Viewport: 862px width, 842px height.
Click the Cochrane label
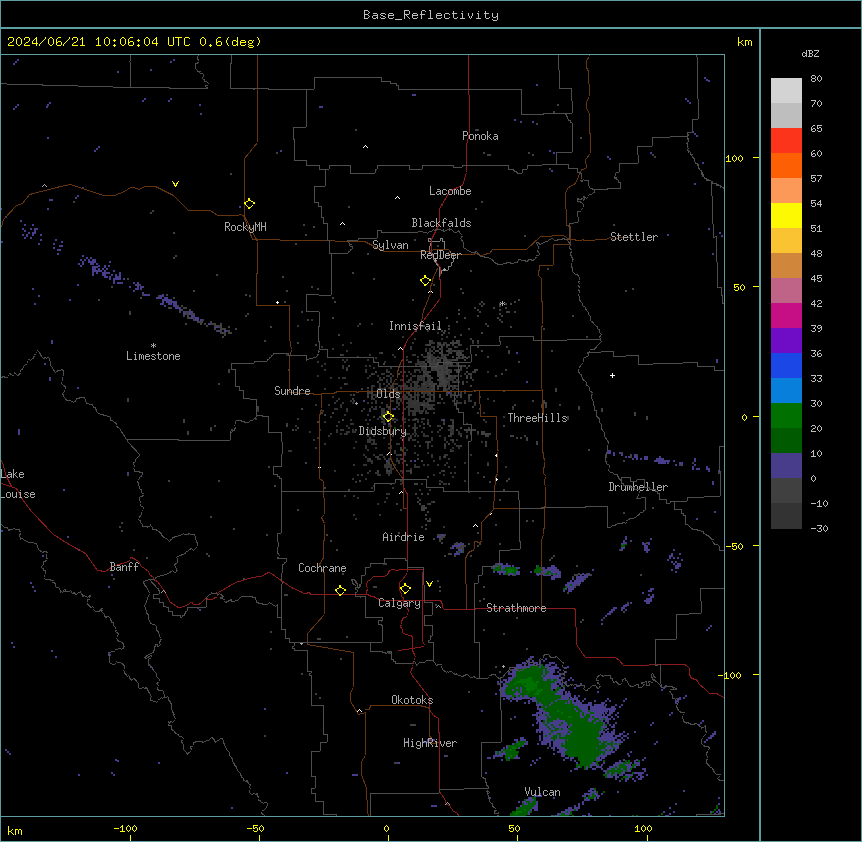tap(322, 568)
